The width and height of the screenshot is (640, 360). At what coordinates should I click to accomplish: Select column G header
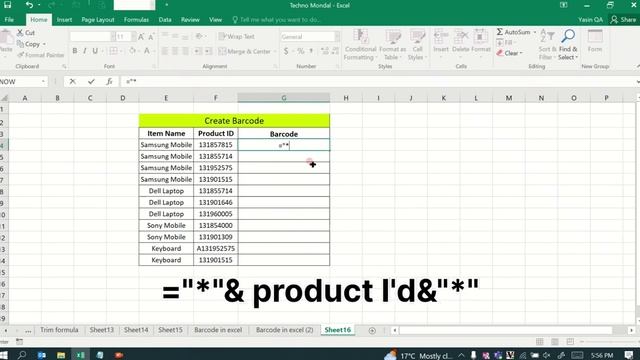284,98
